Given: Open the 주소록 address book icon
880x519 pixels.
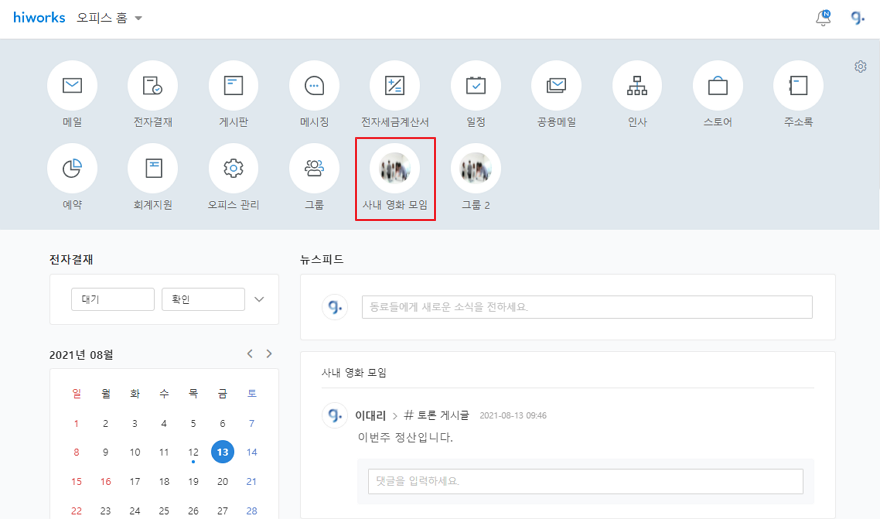Looking at the screenshot, I should point(798,86).
